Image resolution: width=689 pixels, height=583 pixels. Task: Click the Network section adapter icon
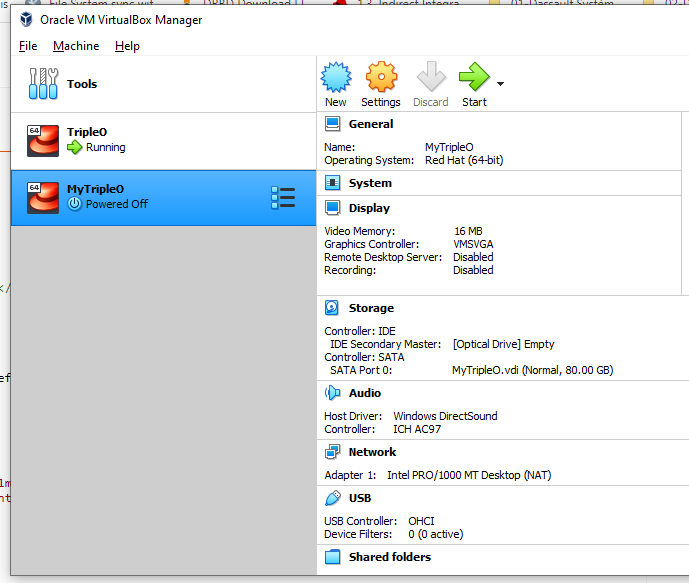[x=332, y=452]
